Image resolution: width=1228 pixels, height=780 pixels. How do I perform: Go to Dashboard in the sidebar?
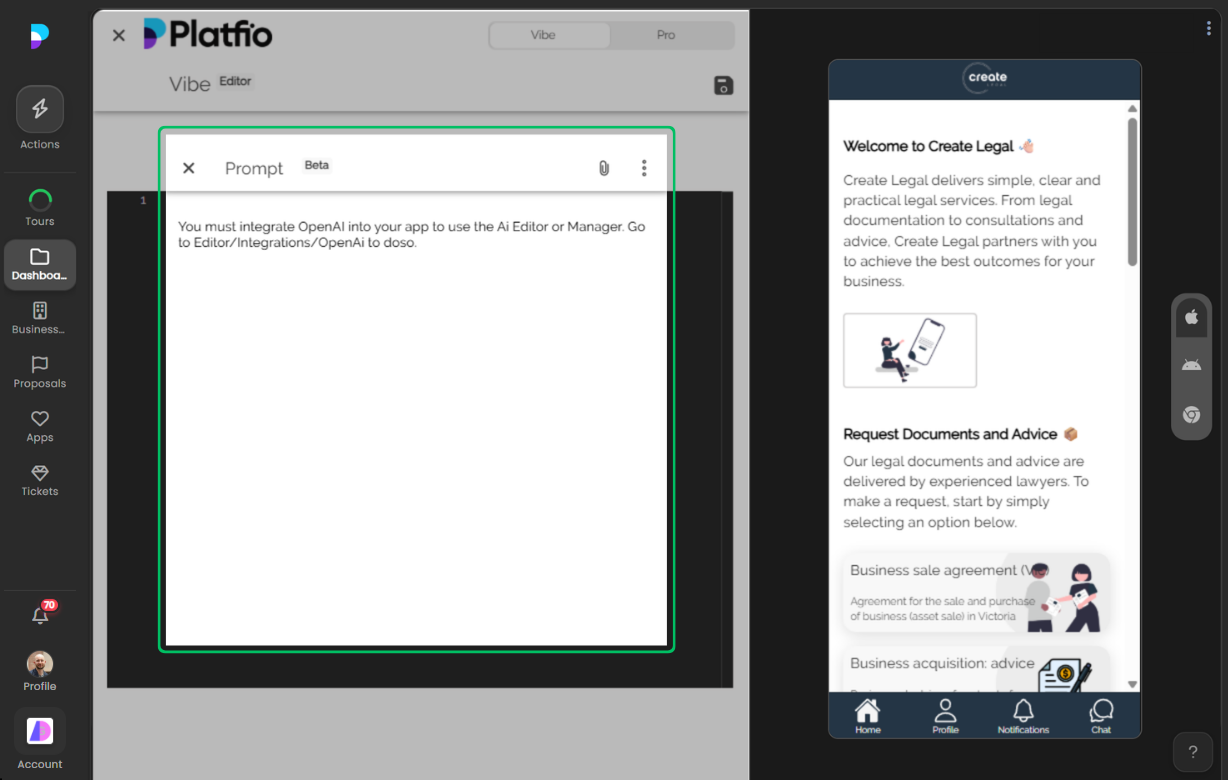[40, 265]
